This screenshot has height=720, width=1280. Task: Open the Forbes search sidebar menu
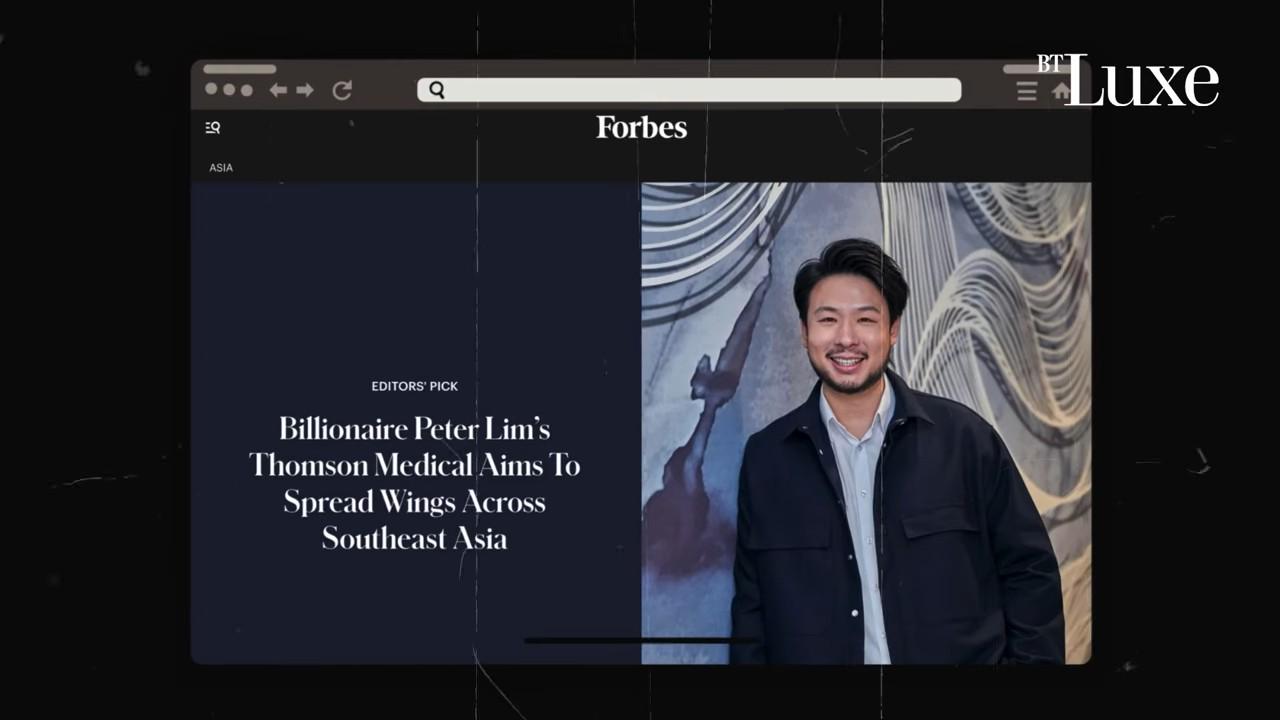(x=212, y=127)
